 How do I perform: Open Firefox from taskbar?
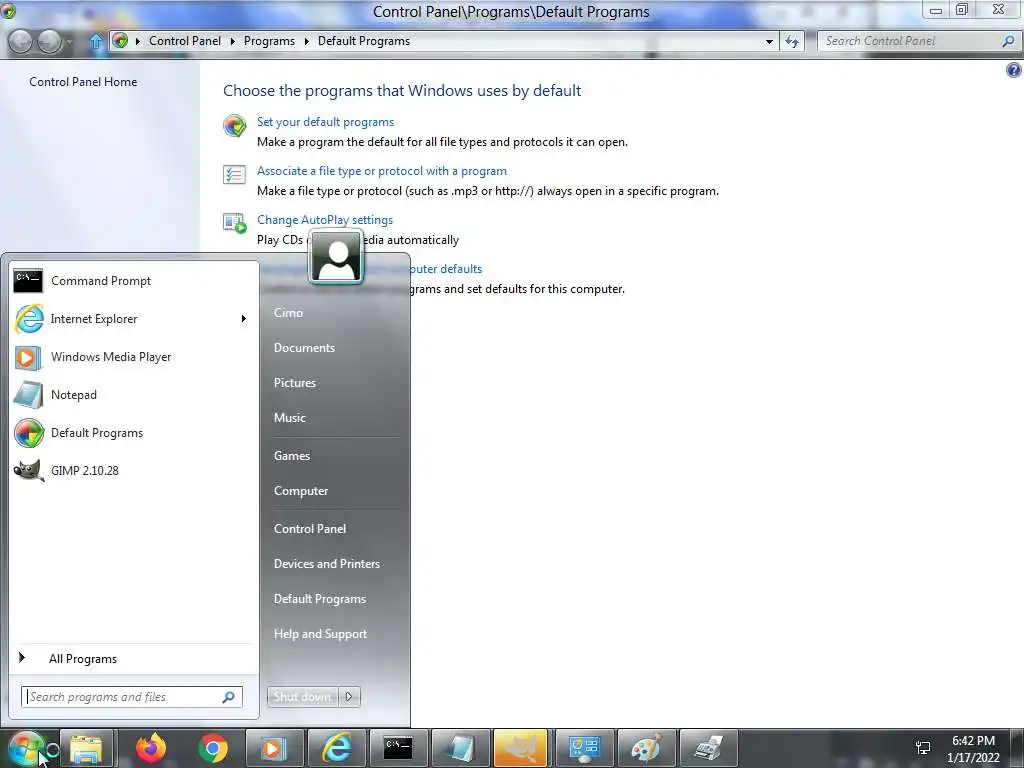click(150, 748)
